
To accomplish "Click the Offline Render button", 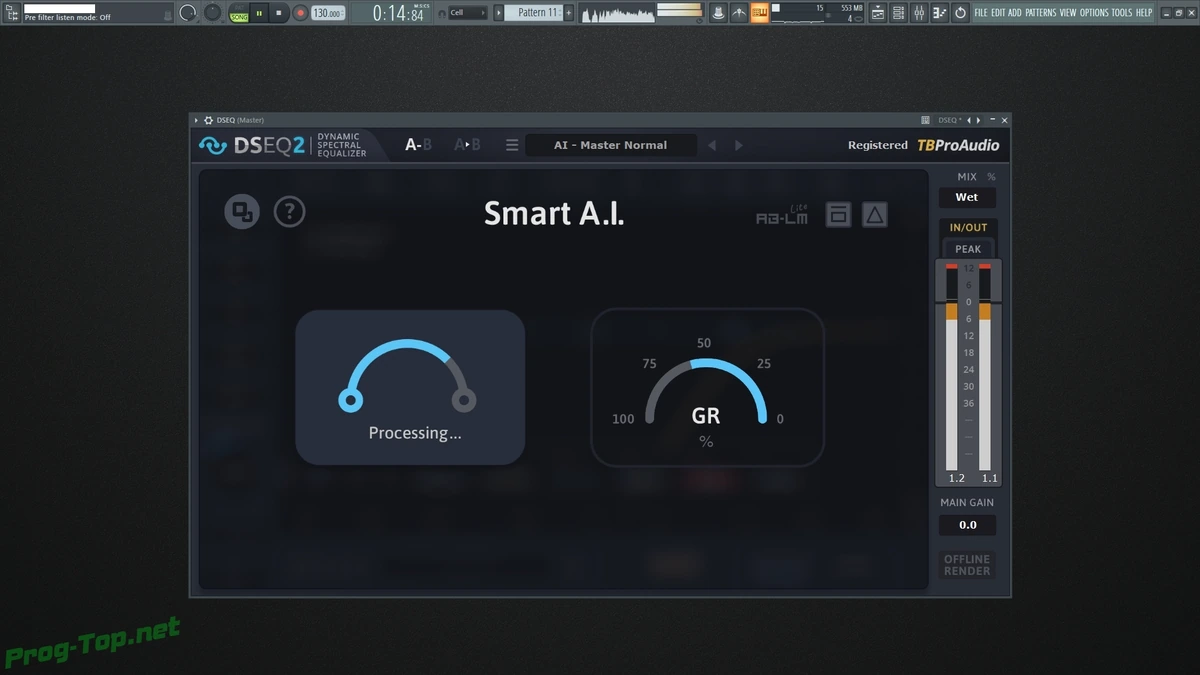I will point(967,565).
